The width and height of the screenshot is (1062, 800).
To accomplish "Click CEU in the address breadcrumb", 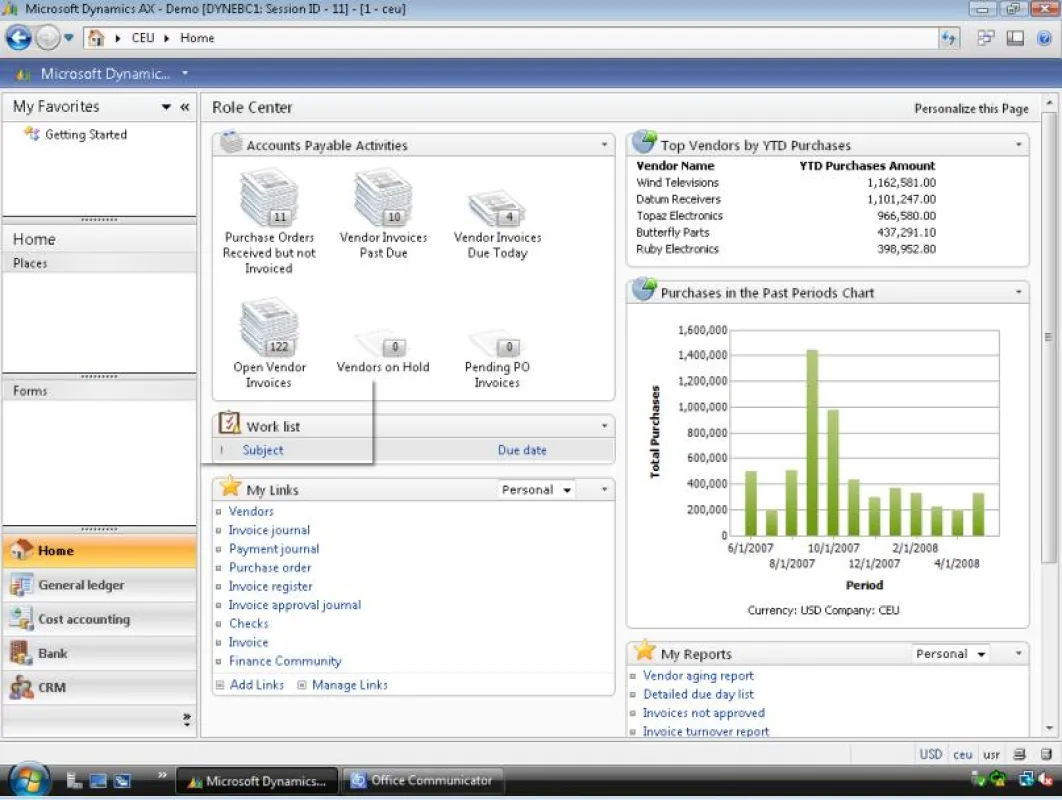I will pos(142,38).
